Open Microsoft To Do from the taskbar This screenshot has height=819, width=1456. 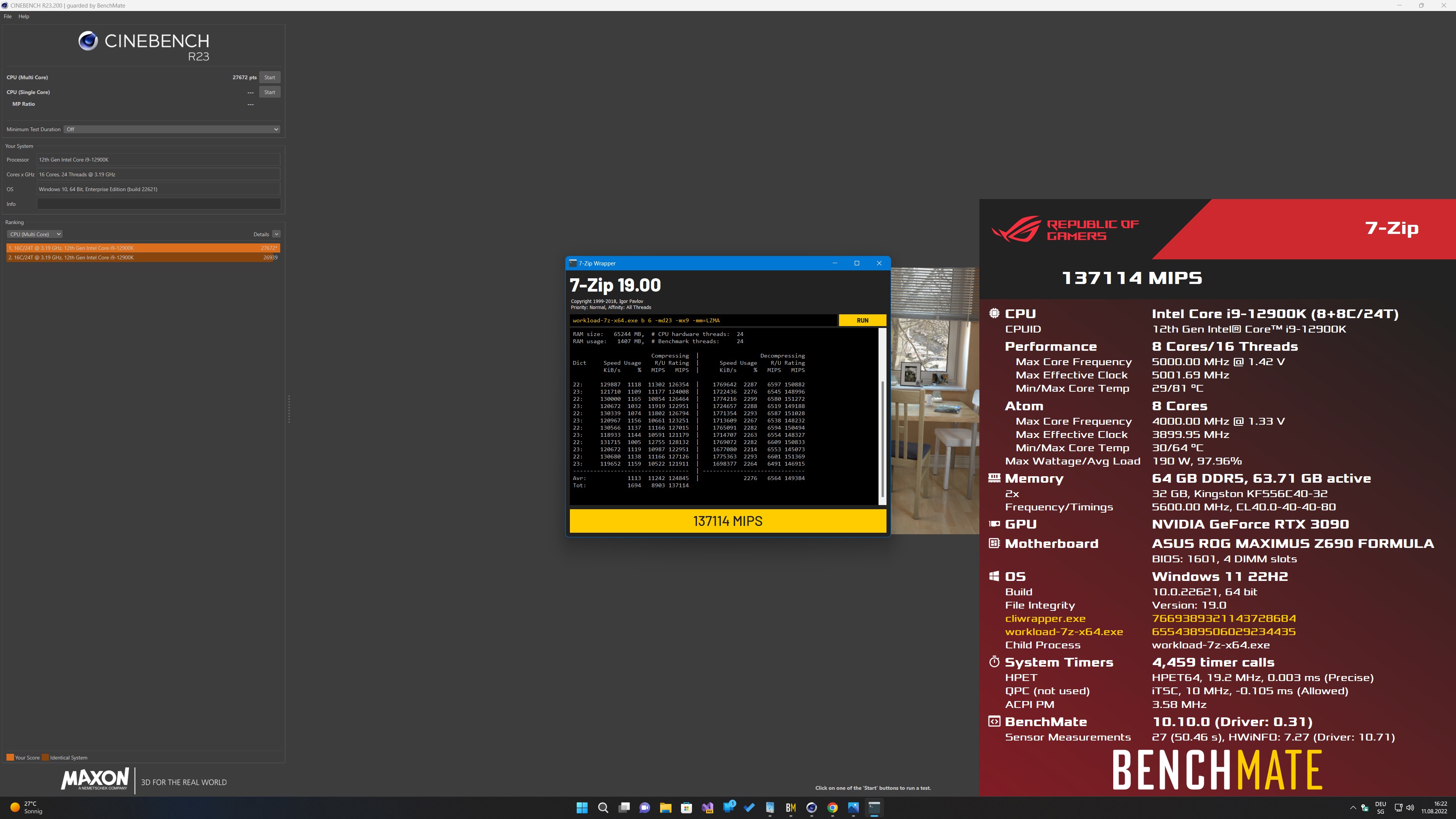pos(749,808)
